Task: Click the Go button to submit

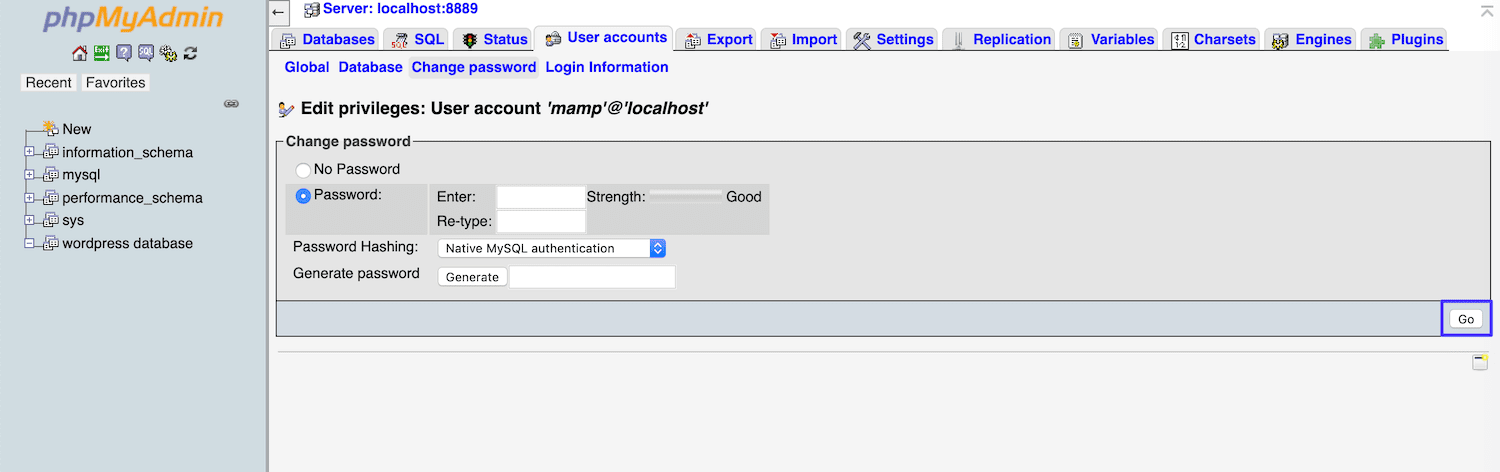Action: click(1465, 319)
